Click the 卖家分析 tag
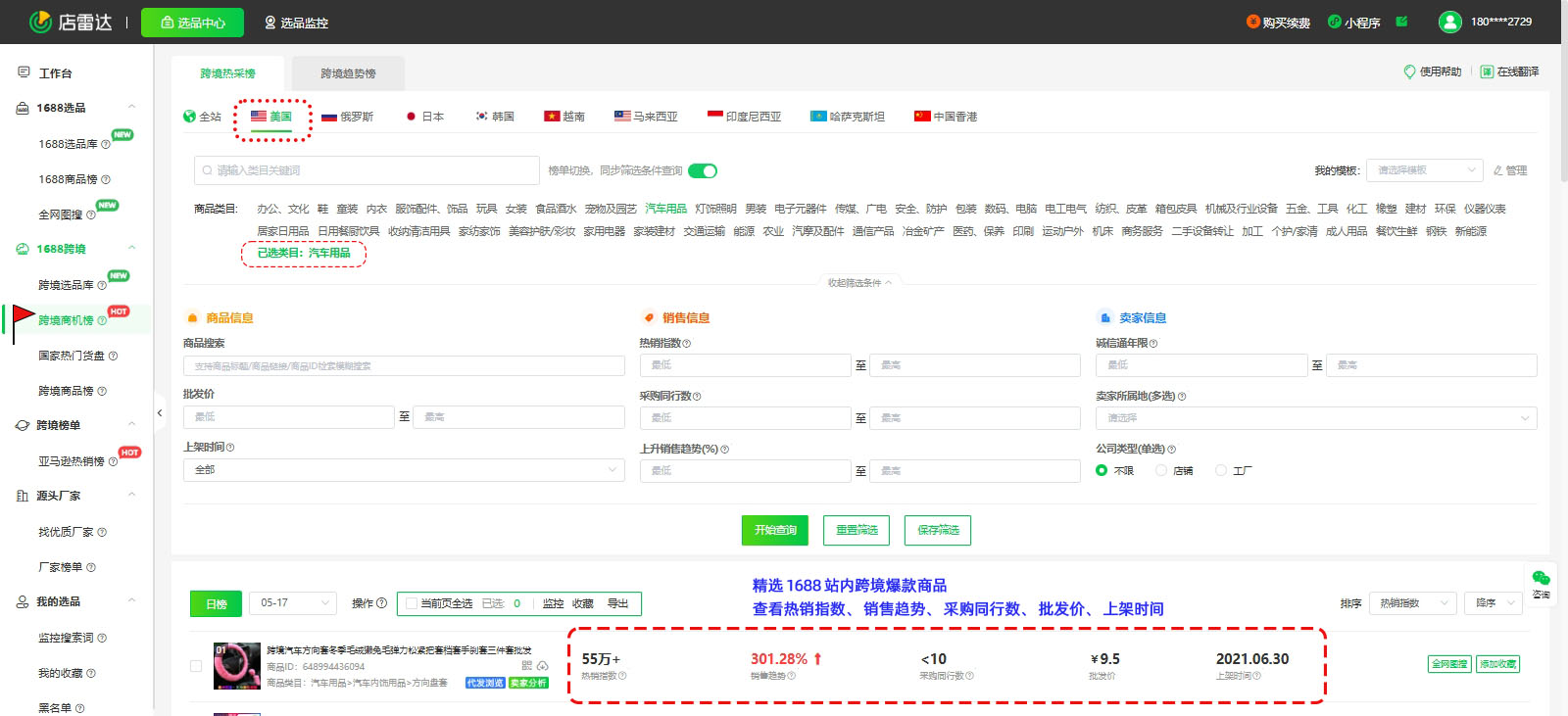Screen dimensions: 1568x716 click(x=528, y=683)
